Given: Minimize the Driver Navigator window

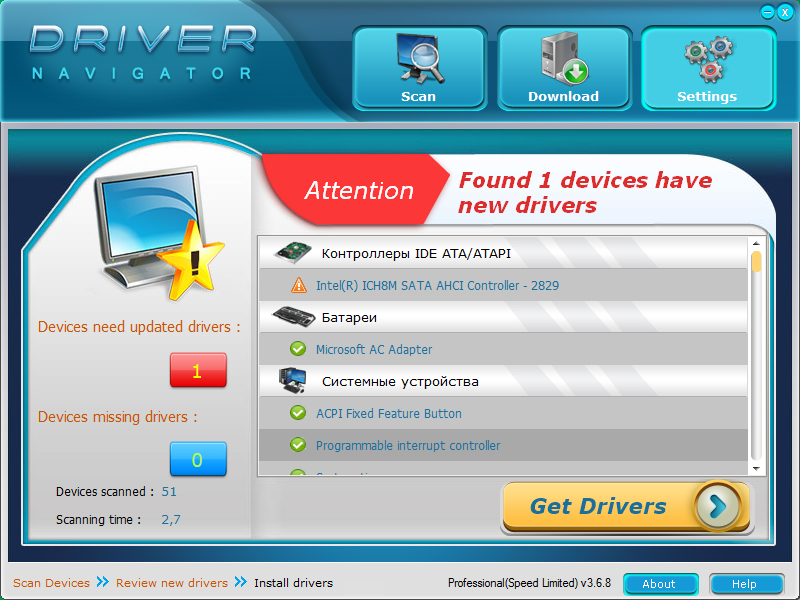Looking at the screenshot, I should 767,12.
